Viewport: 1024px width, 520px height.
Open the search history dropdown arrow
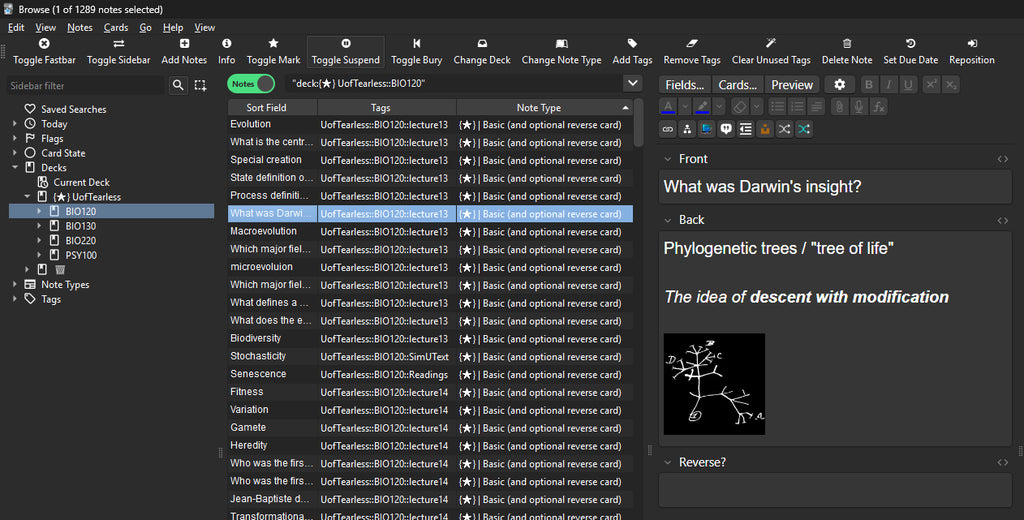(x=632, y=83)
